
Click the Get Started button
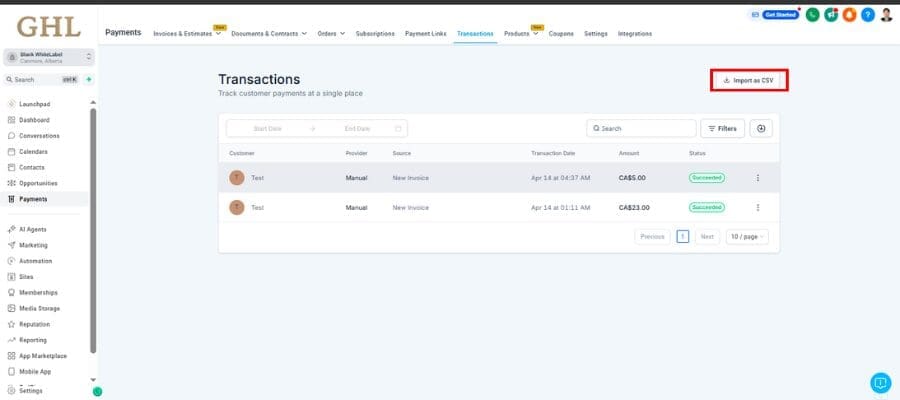pos(781,15)
